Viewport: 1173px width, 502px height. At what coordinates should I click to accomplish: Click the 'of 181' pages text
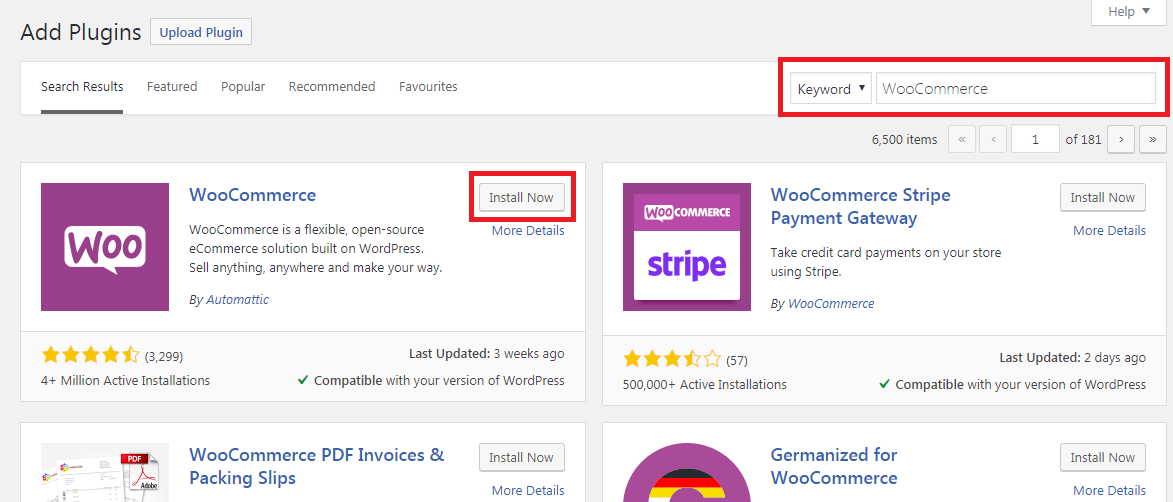pos(1083,139)
